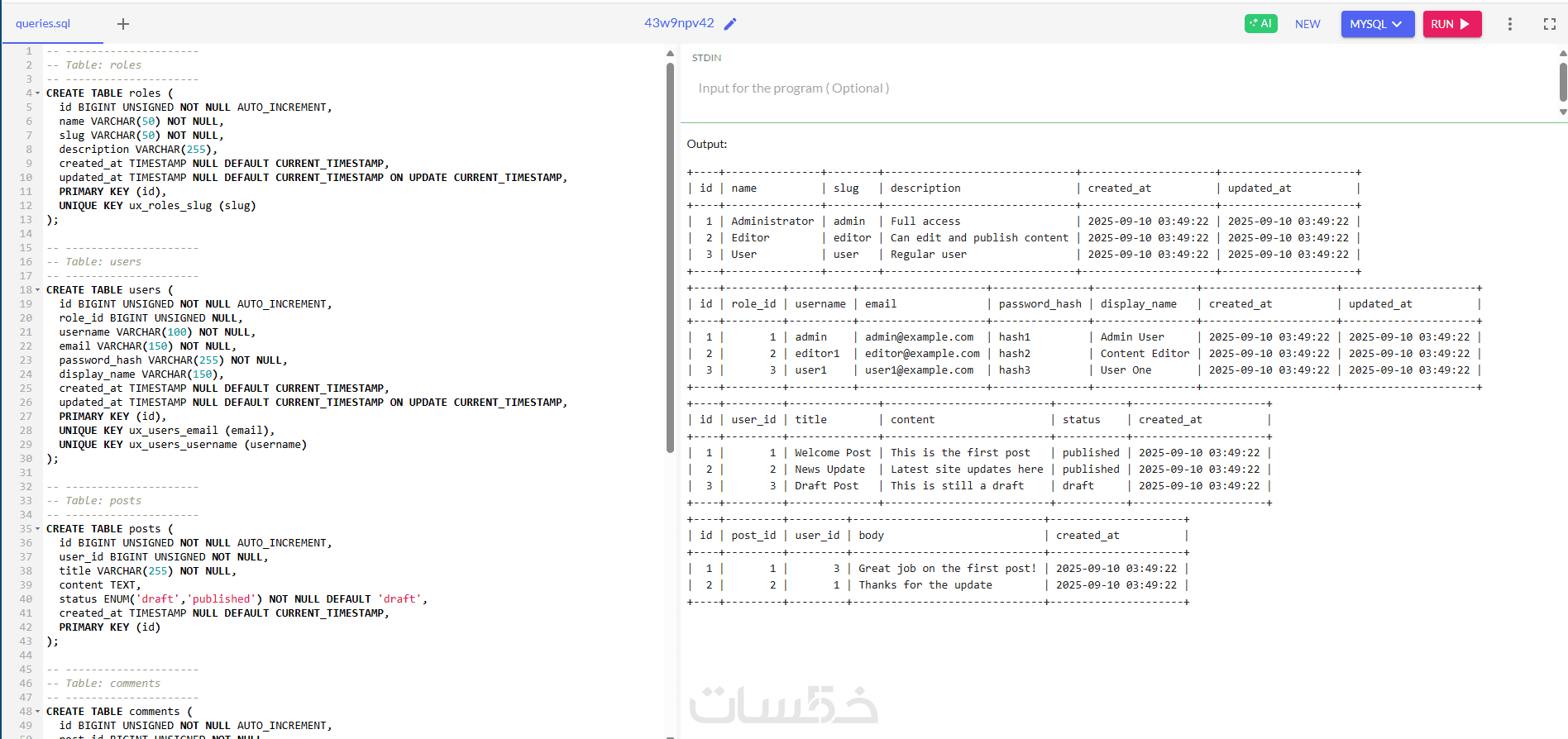Click line 12 UNIQUE KEY ux_roles_slug code

click(157, 206)
